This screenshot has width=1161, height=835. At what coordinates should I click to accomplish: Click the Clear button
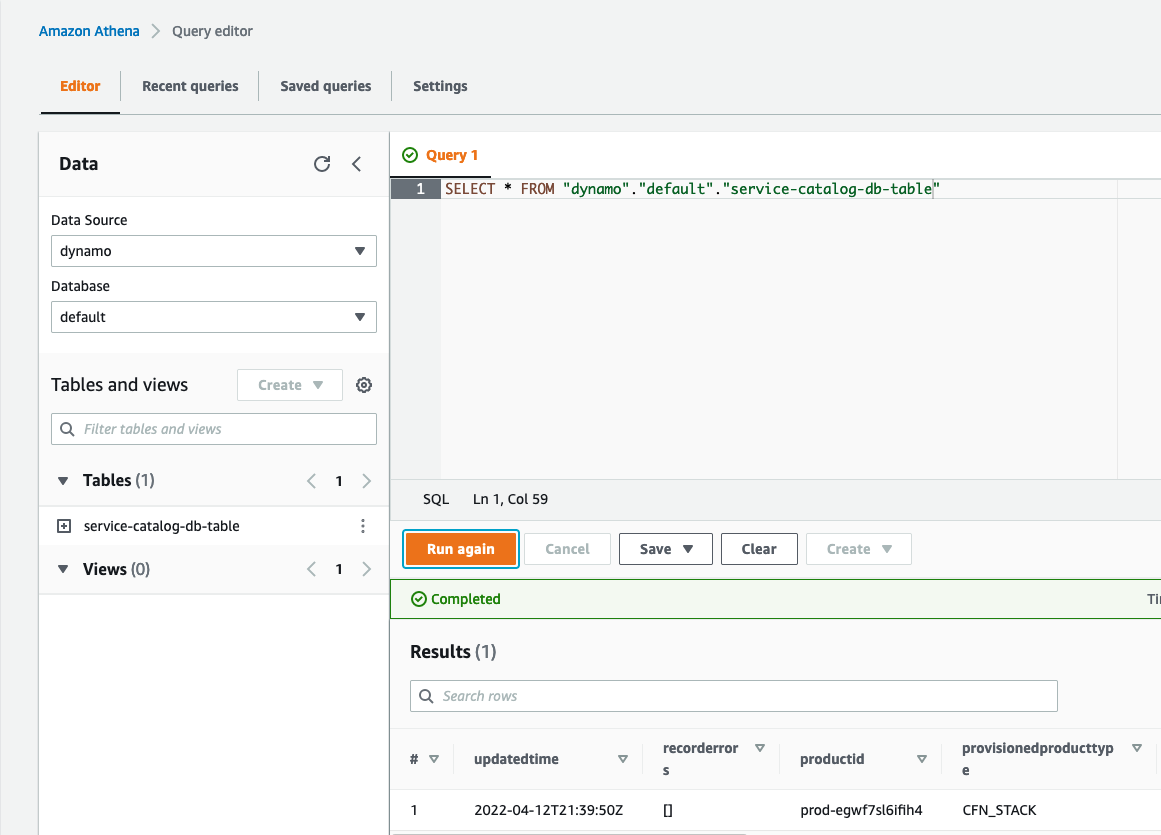pyautogui.click(x=759, y=549)
